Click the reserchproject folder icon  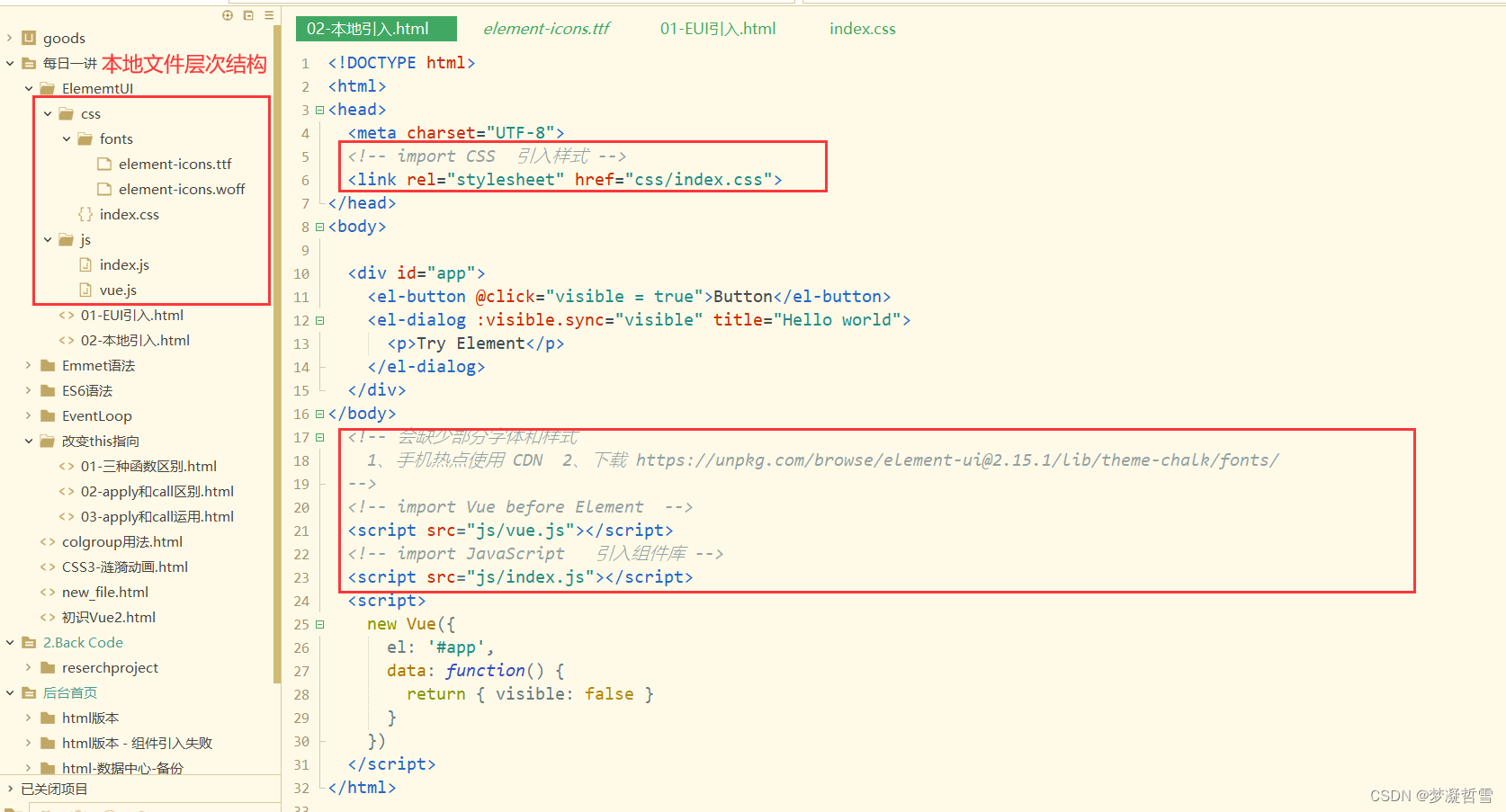(48, 667)
